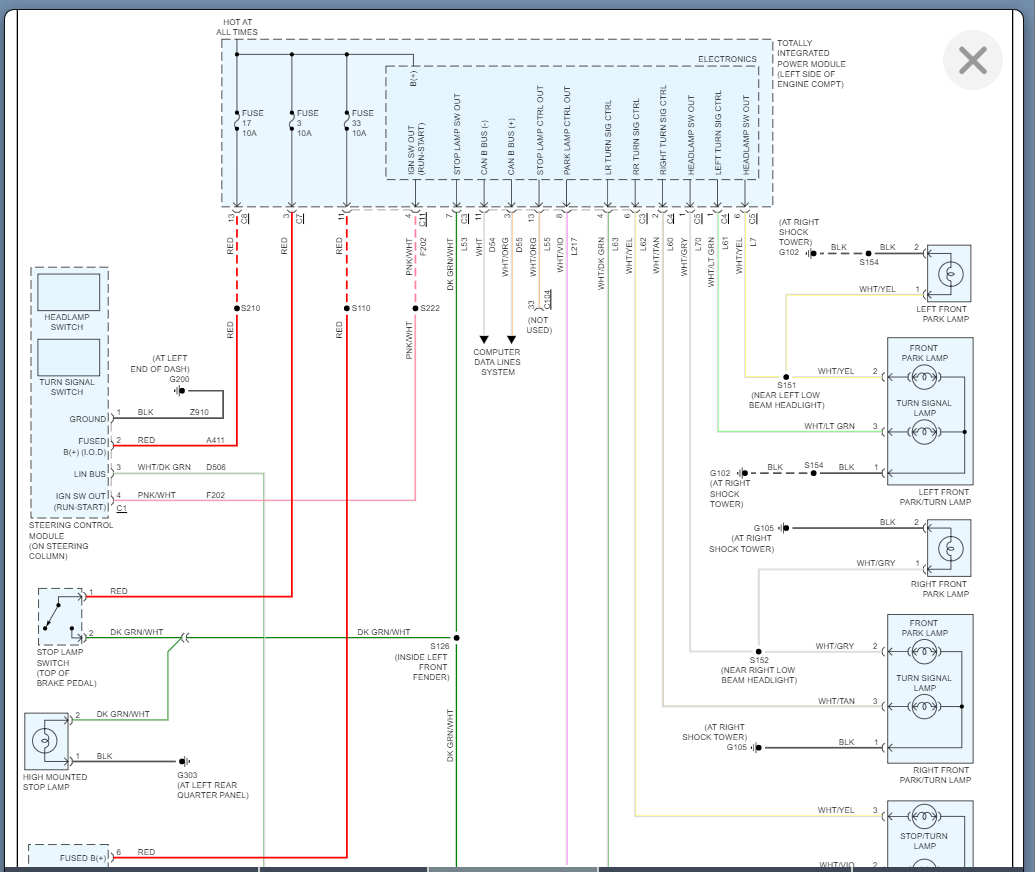This screenshot has height=872, width=1035.
Task: Click the S151 splice near left headlight
Action: coord(785,377)
